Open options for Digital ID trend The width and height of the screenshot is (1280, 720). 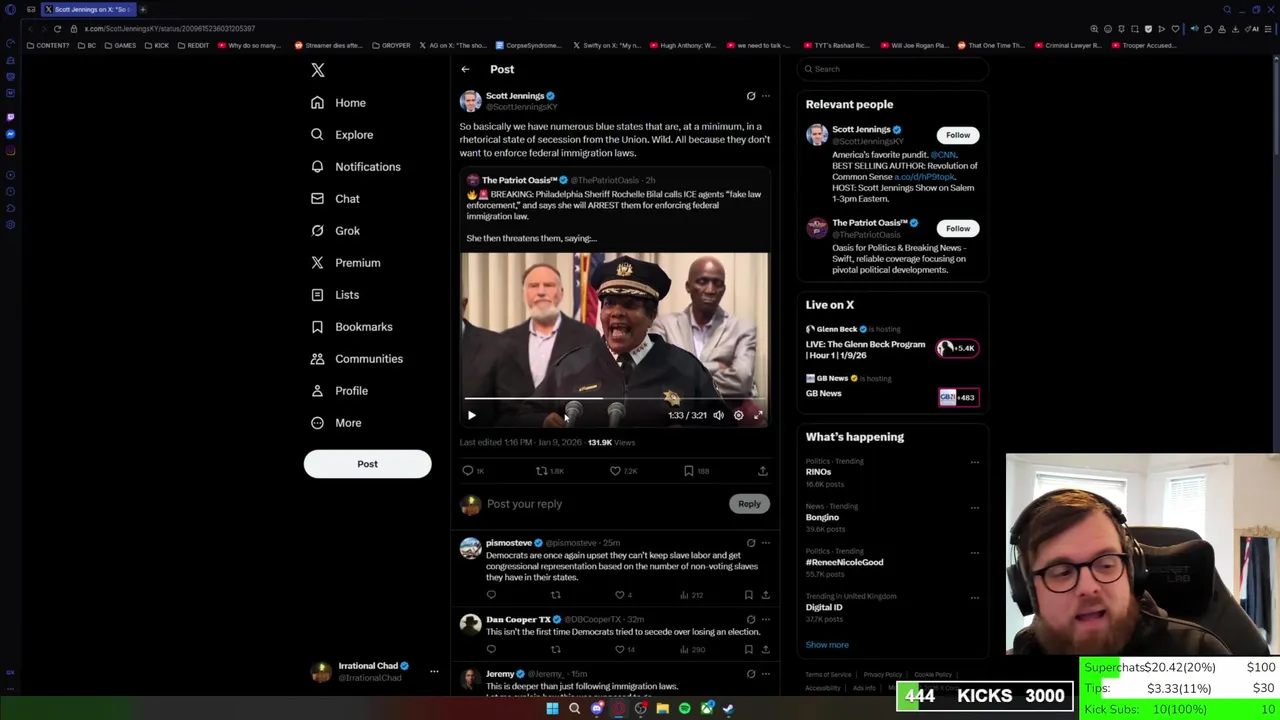(x=975, y=597)
